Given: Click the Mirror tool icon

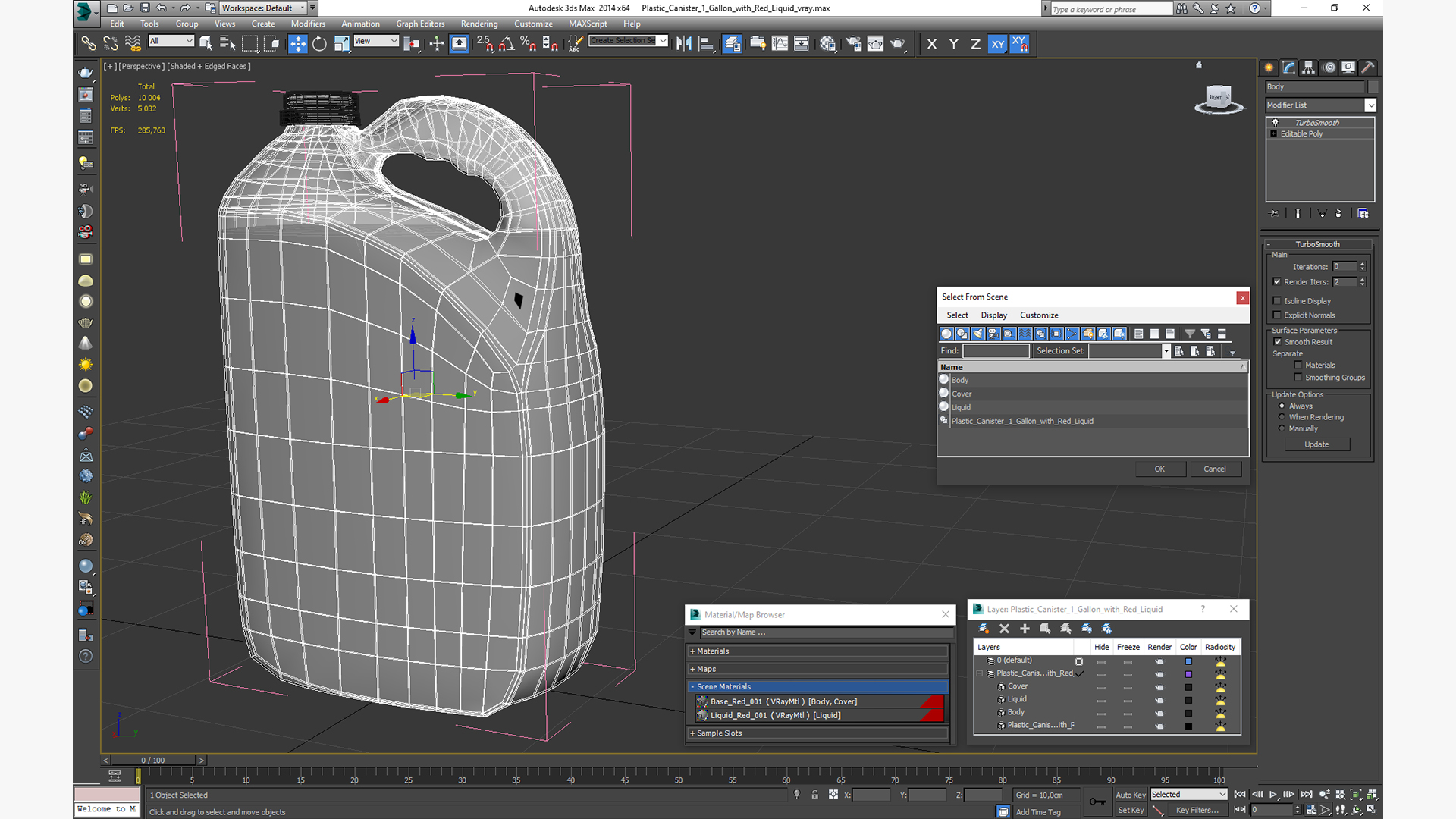Looking at the screenshot, I should pyautogui.click(x=684, y=44).
